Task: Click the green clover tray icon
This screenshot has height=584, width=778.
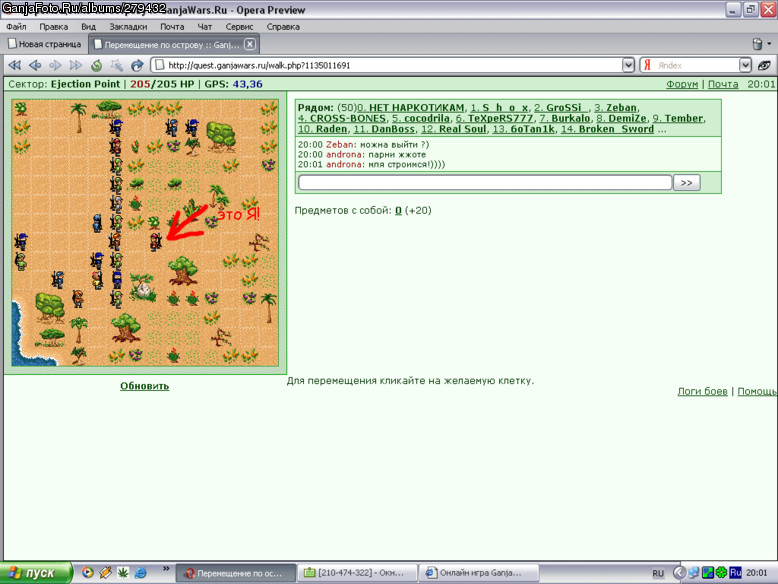Action: point(721,573)
